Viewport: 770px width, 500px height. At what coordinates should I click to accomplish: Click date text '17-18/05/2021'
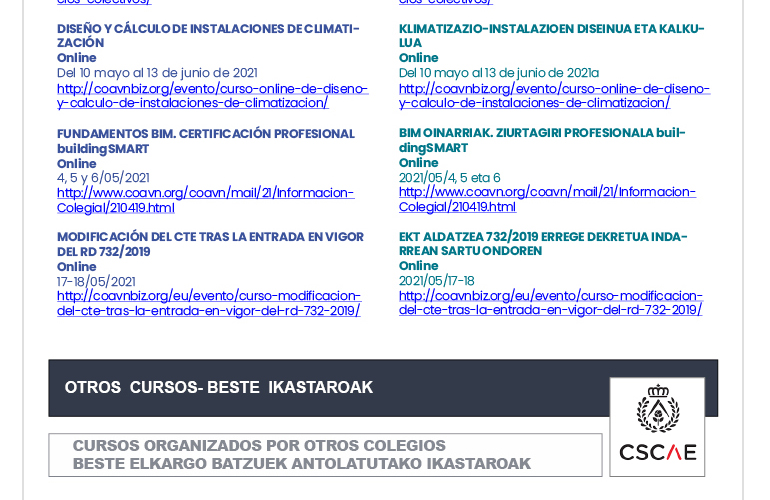click(96, 281)
